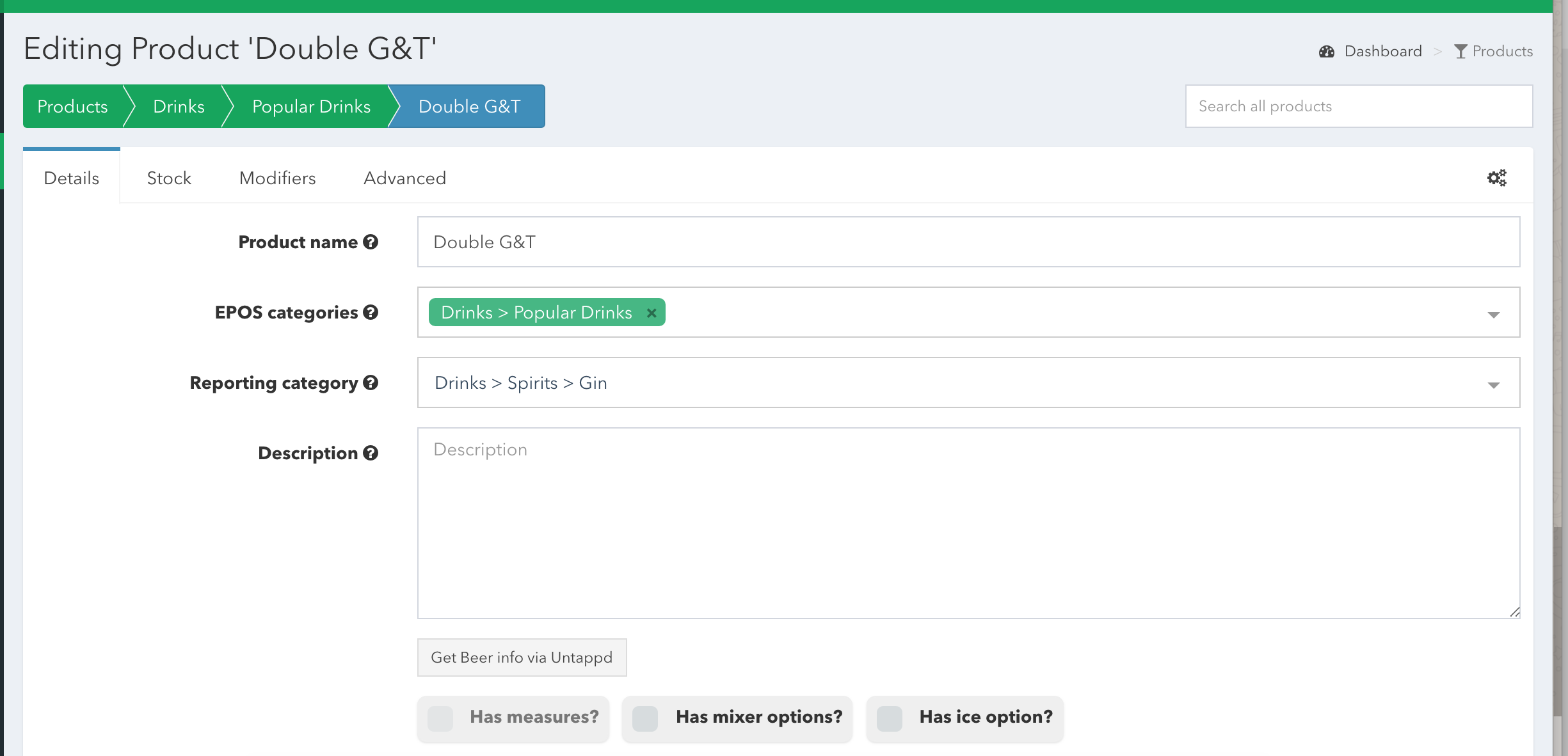This screenshot has width=1568, height=756.
Task: Expand the EPOS categories dropdown arrow
Action: pyautogui.click(x=1493, y=314)
